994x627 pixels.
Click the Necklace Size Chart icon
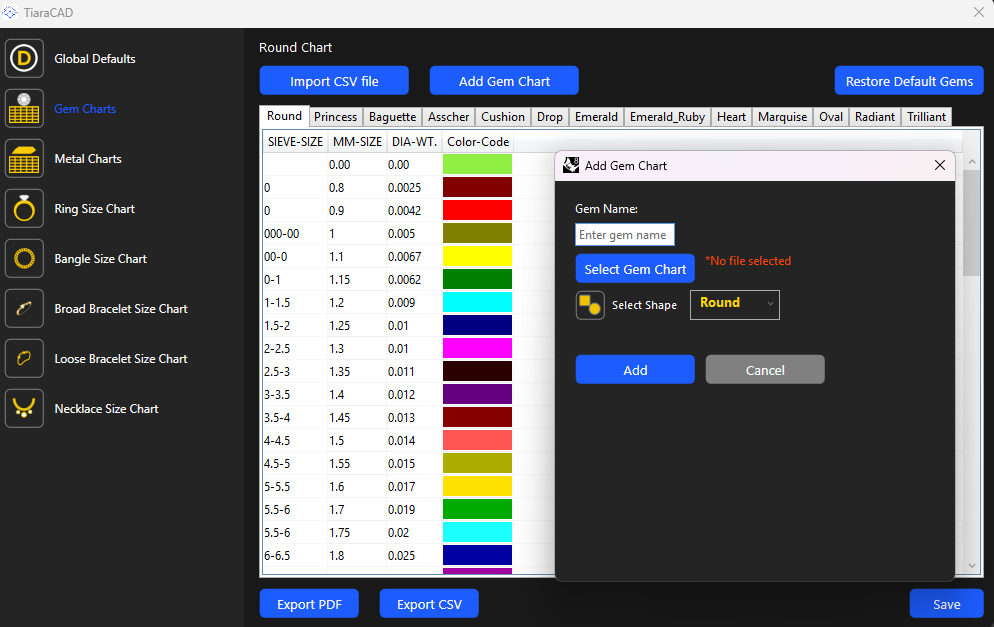point(24,409)
